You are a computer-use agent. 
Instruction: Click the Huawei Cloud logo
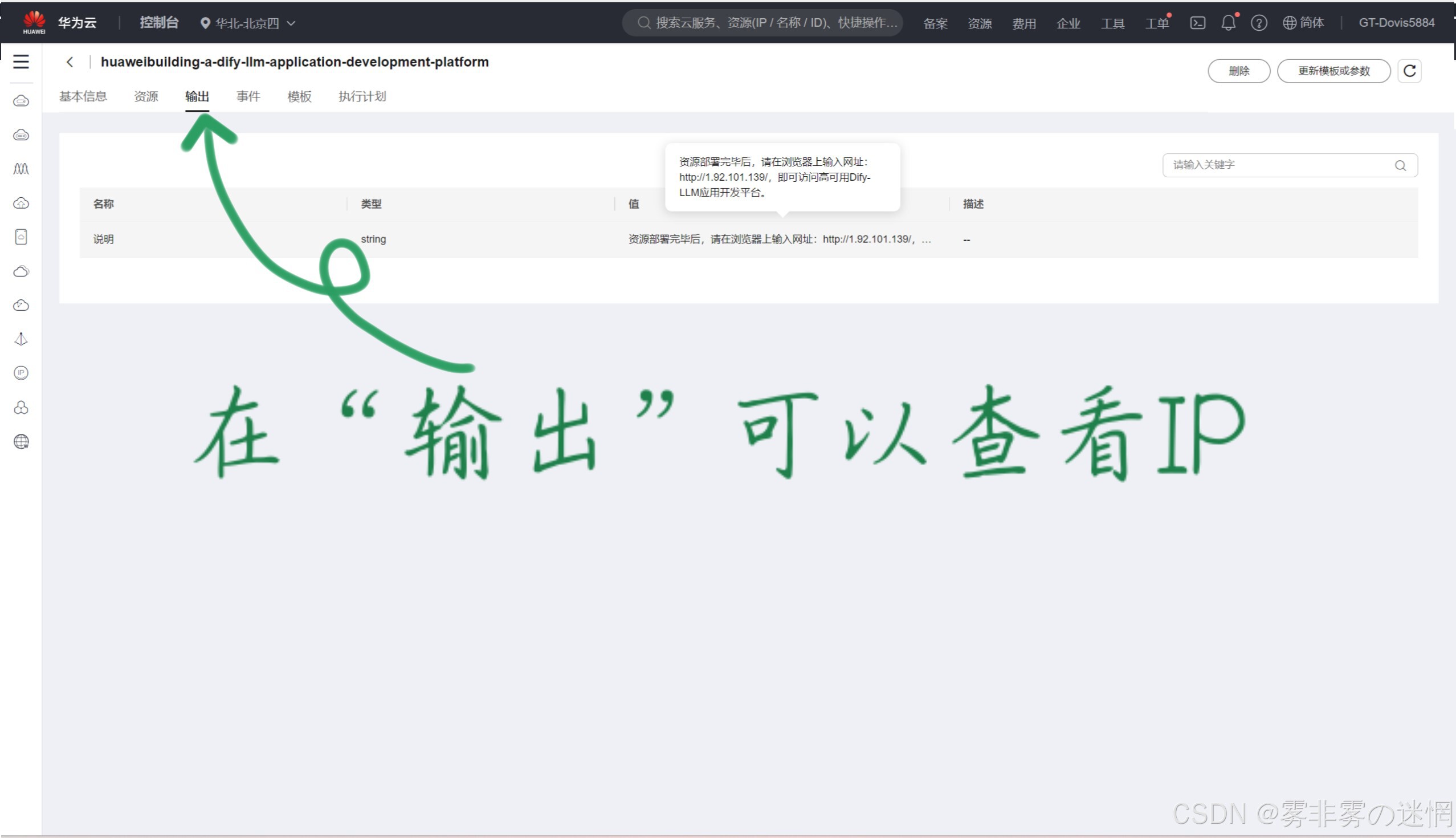34,22
